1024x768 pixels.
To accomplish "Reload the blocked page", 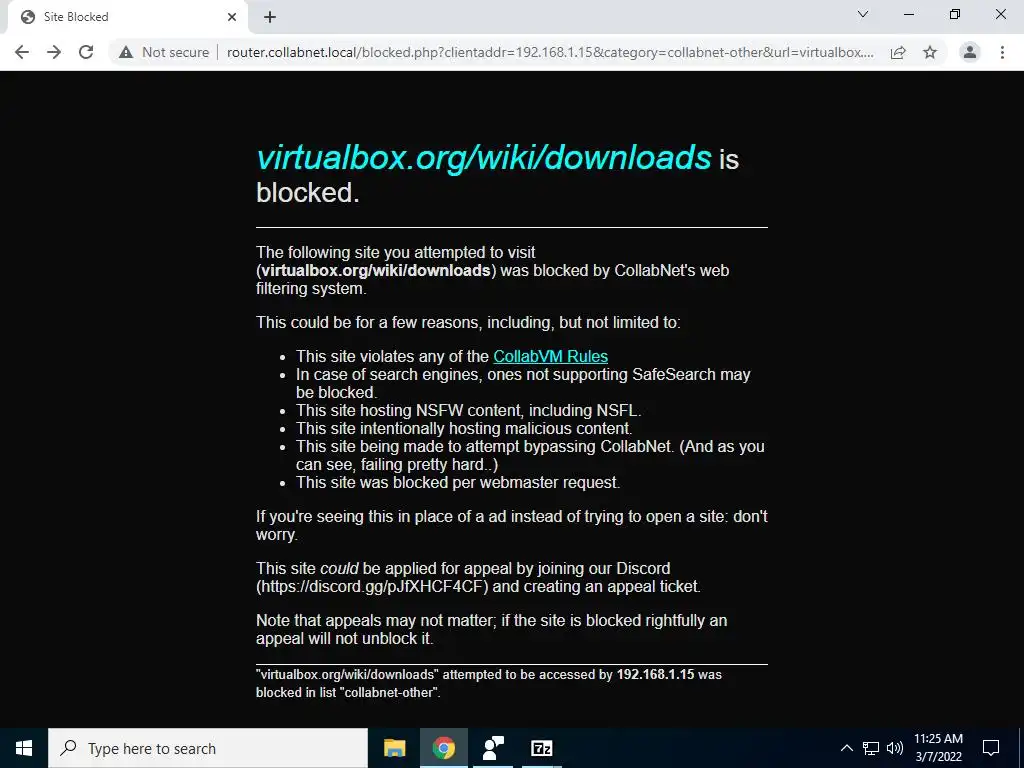I will [86, 52].
